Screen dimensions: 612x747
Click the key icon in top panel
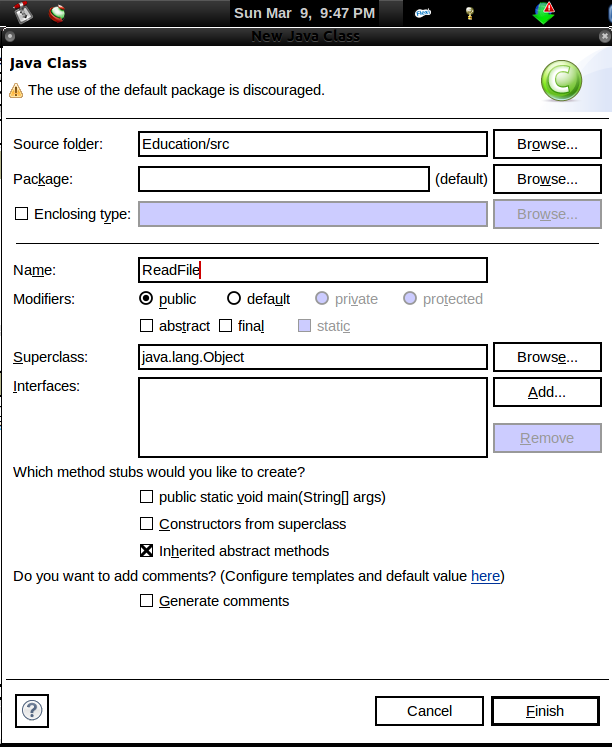click(x=469, y=13)
